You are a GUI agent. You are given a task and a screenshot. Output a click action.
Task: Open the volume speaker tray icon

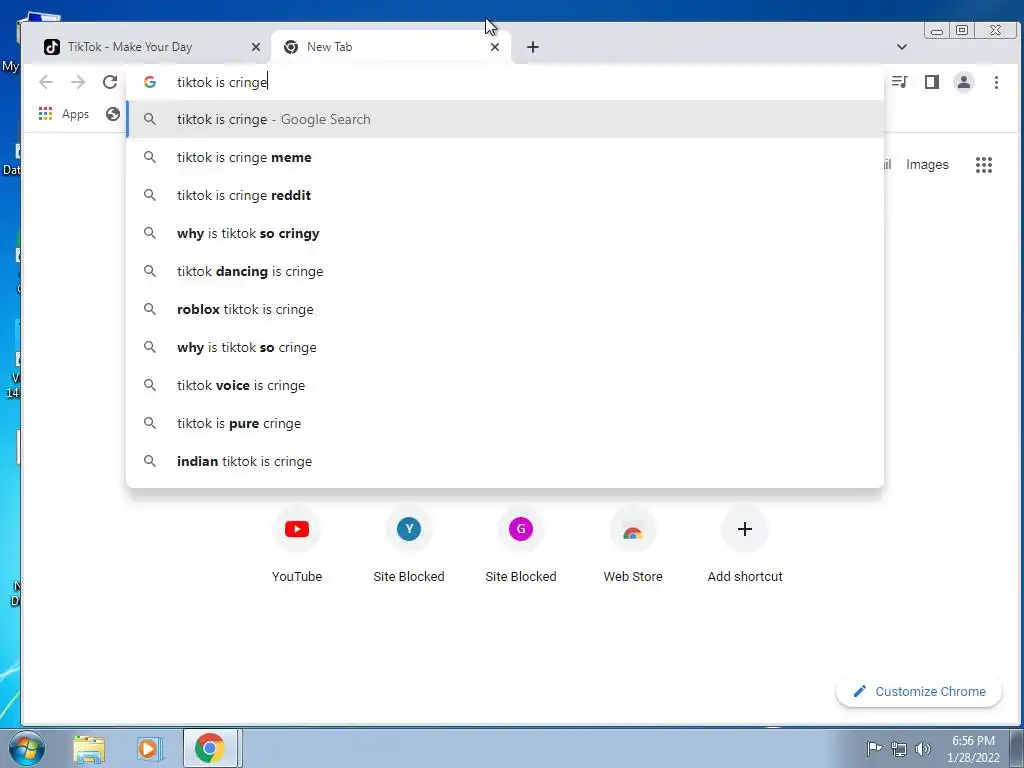pos(923,749)
